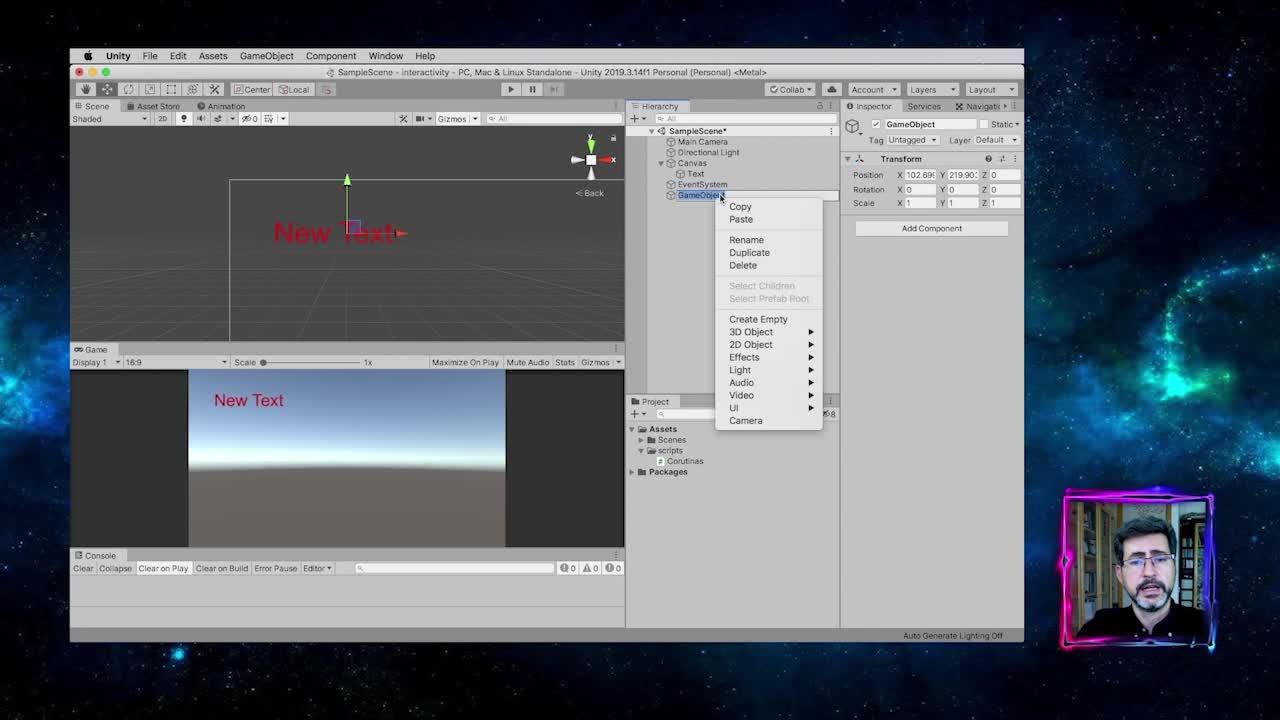The width and height of the screenshot is (1280, 720).
Task: Click the red X-axis of the scene gizmo
Action: [x=607, y=159]
